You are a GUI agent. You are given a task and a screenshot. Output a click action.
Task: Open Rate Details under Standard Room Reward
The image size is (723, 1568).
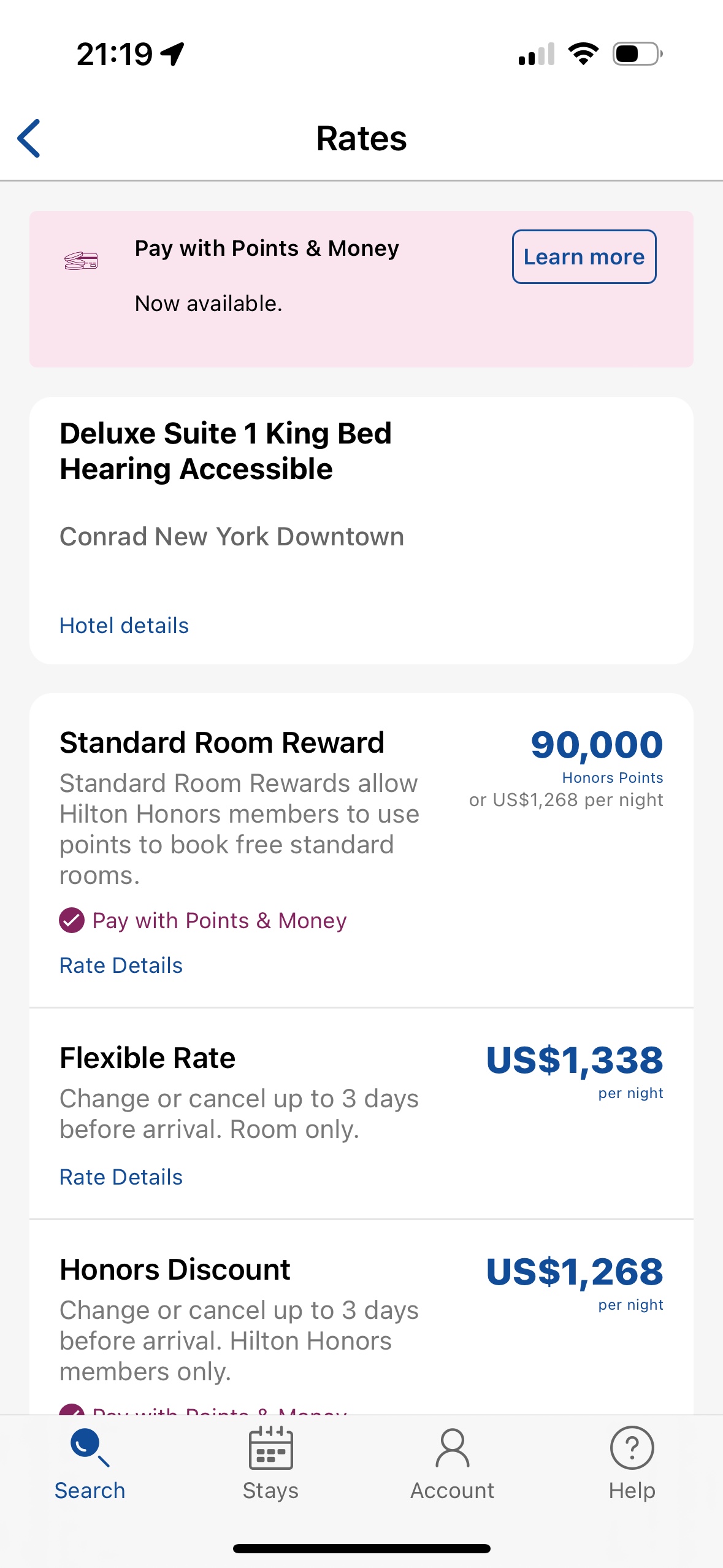click(x=121, y=966)
